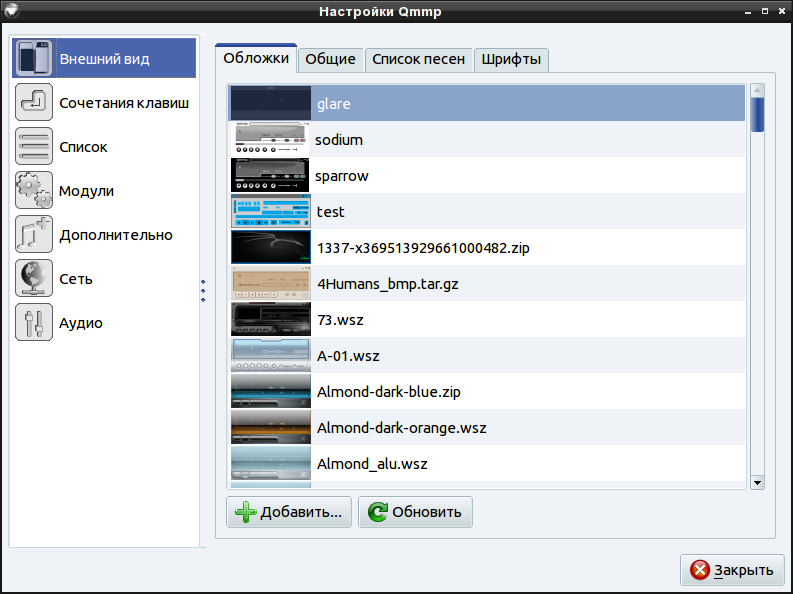Select the 'Сочетания клавиш' category text

[x=124, y=103]
